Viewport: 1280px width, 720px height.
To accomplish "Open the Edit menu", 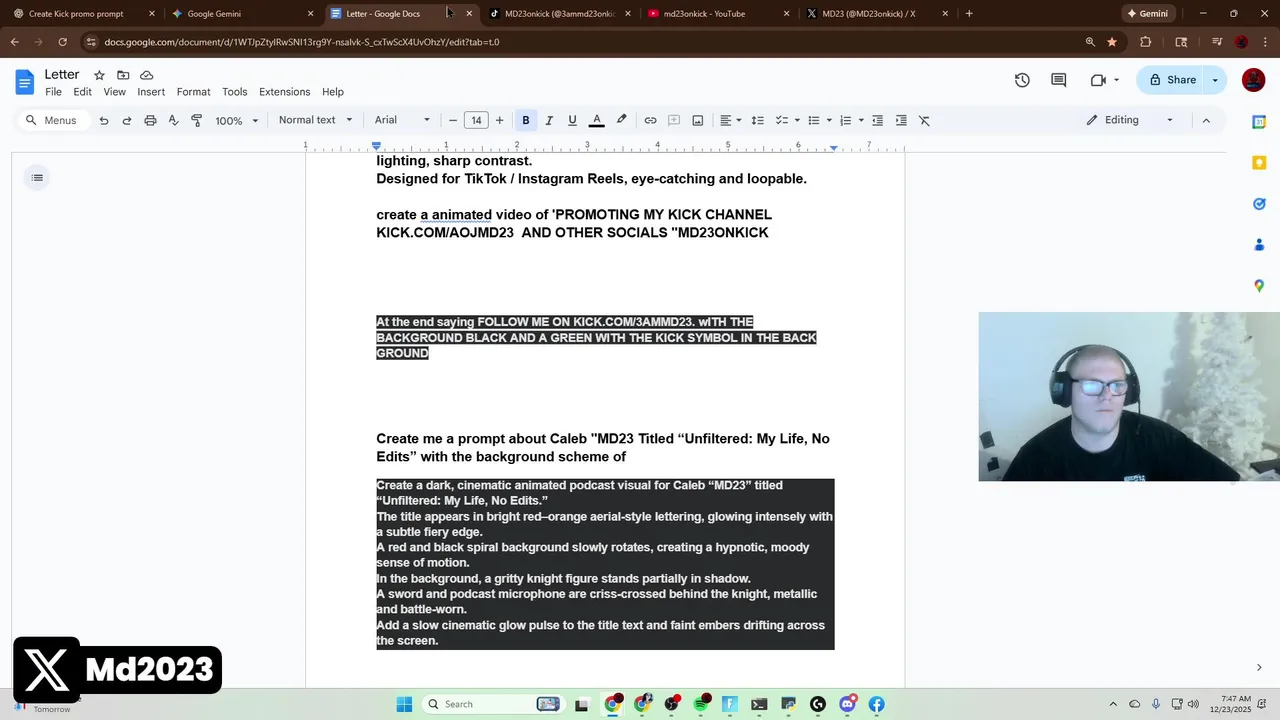I will pos(82,92).
